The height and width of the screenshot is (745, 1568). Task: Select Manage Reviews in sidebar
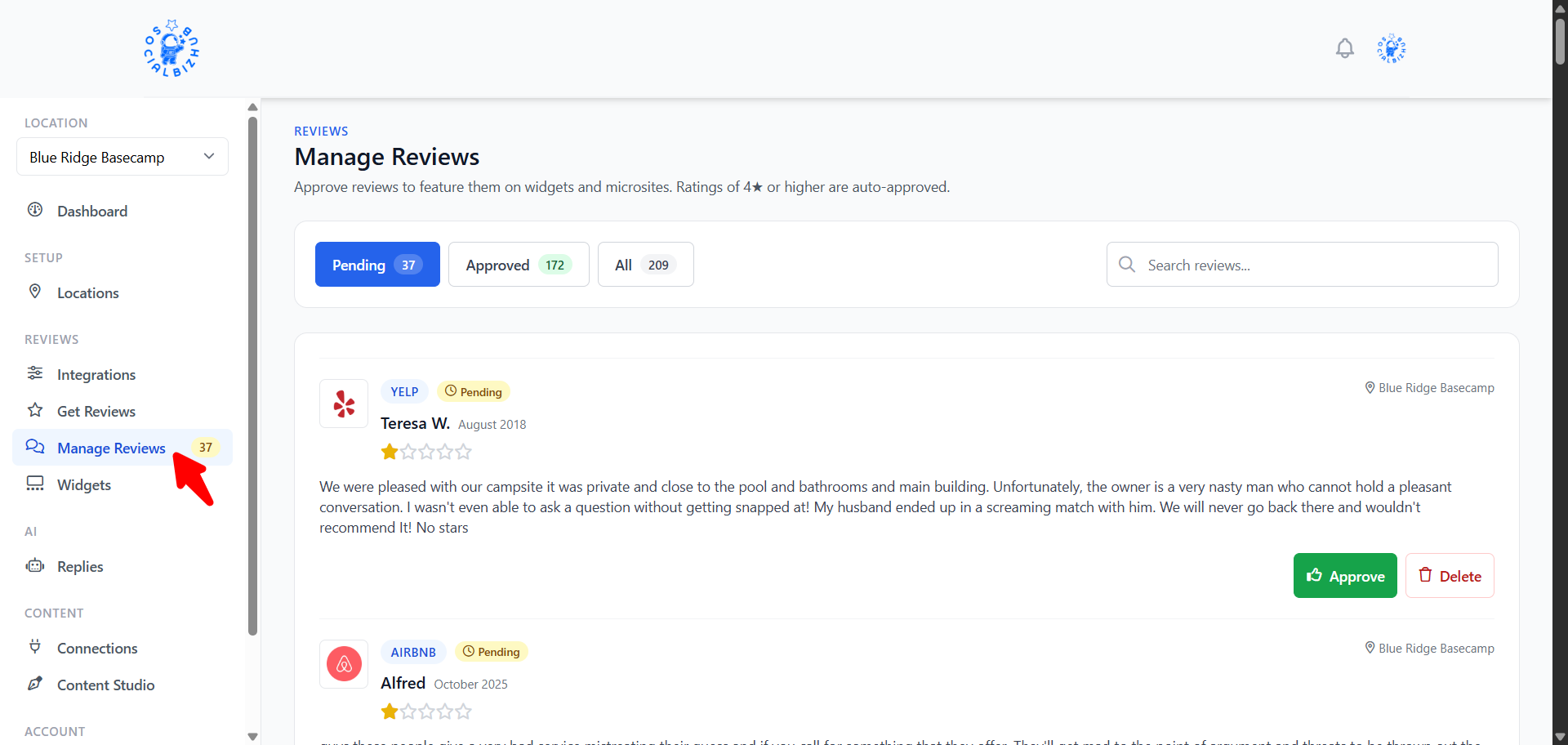(122, 448)
